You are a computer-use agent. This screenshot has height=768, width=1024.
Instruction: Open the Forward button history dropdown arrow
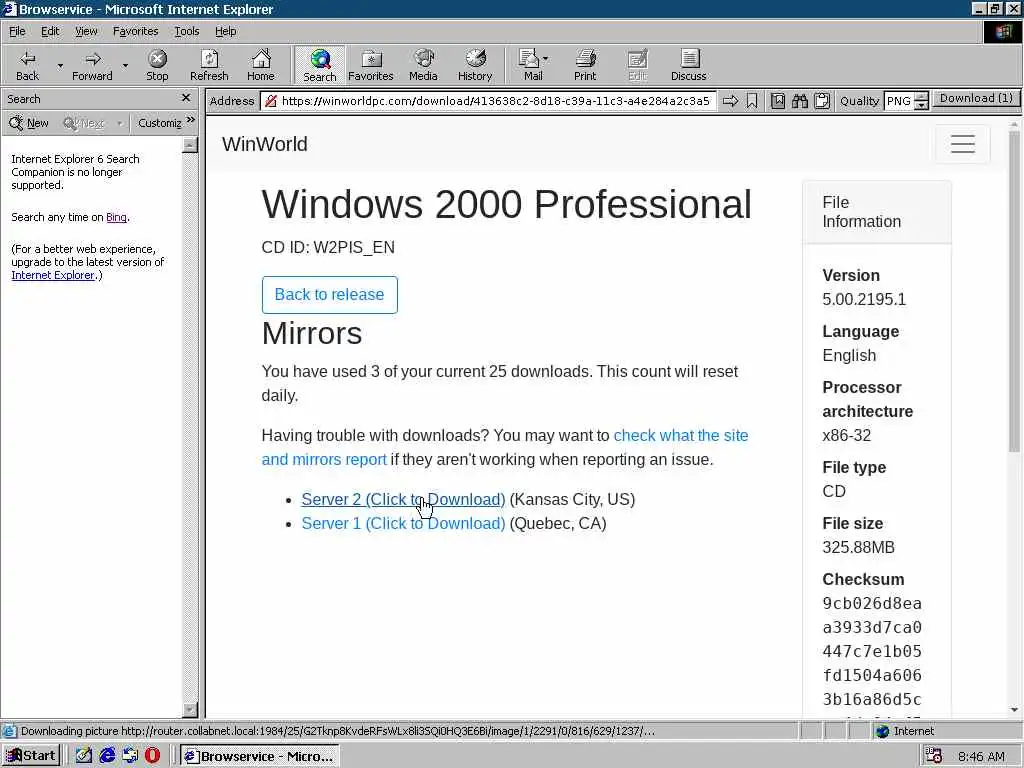tap(125, 65)
